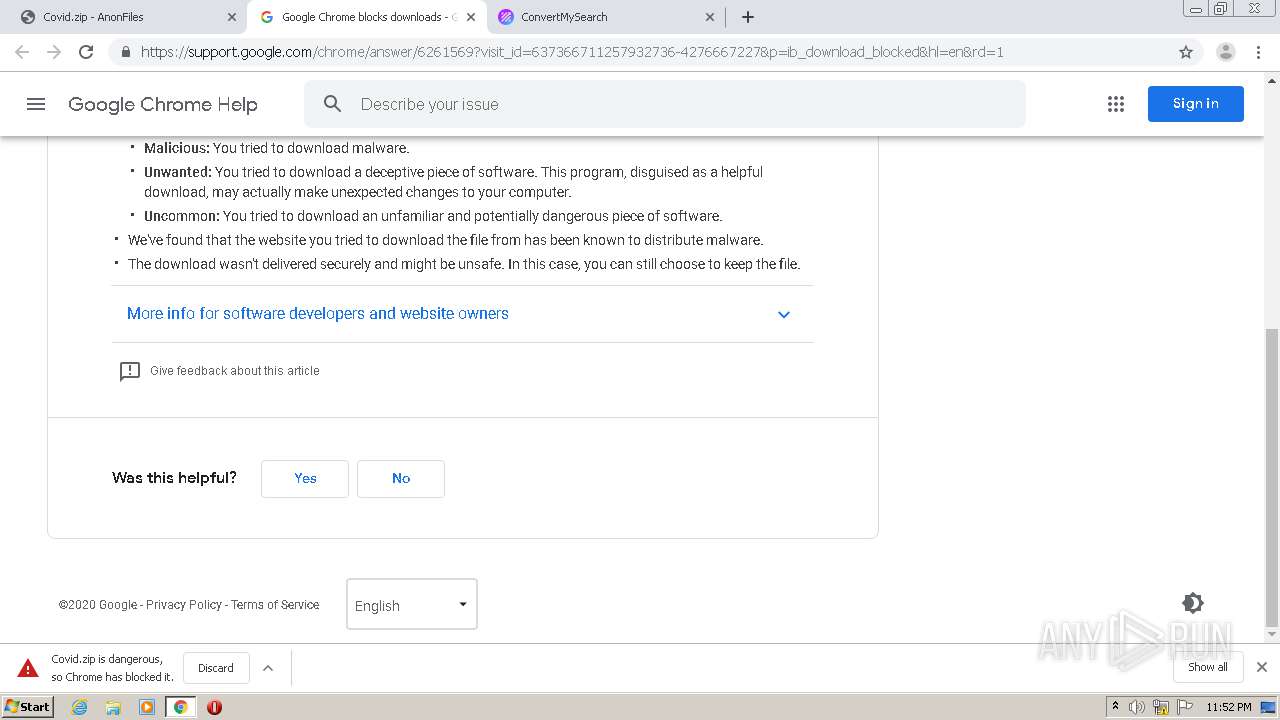Click the red danger warning icon
1280x720 pixels.
tap(28, 668)
